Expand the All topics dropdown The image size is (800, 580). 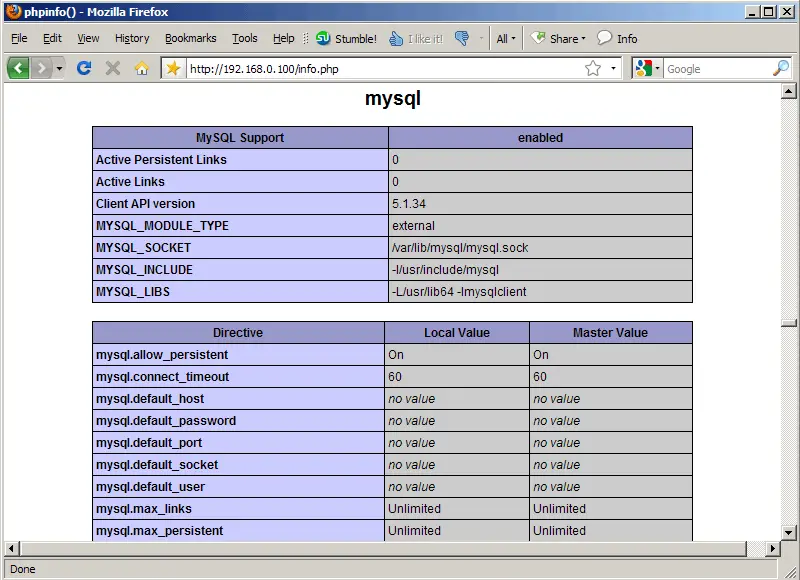[507, 38]
